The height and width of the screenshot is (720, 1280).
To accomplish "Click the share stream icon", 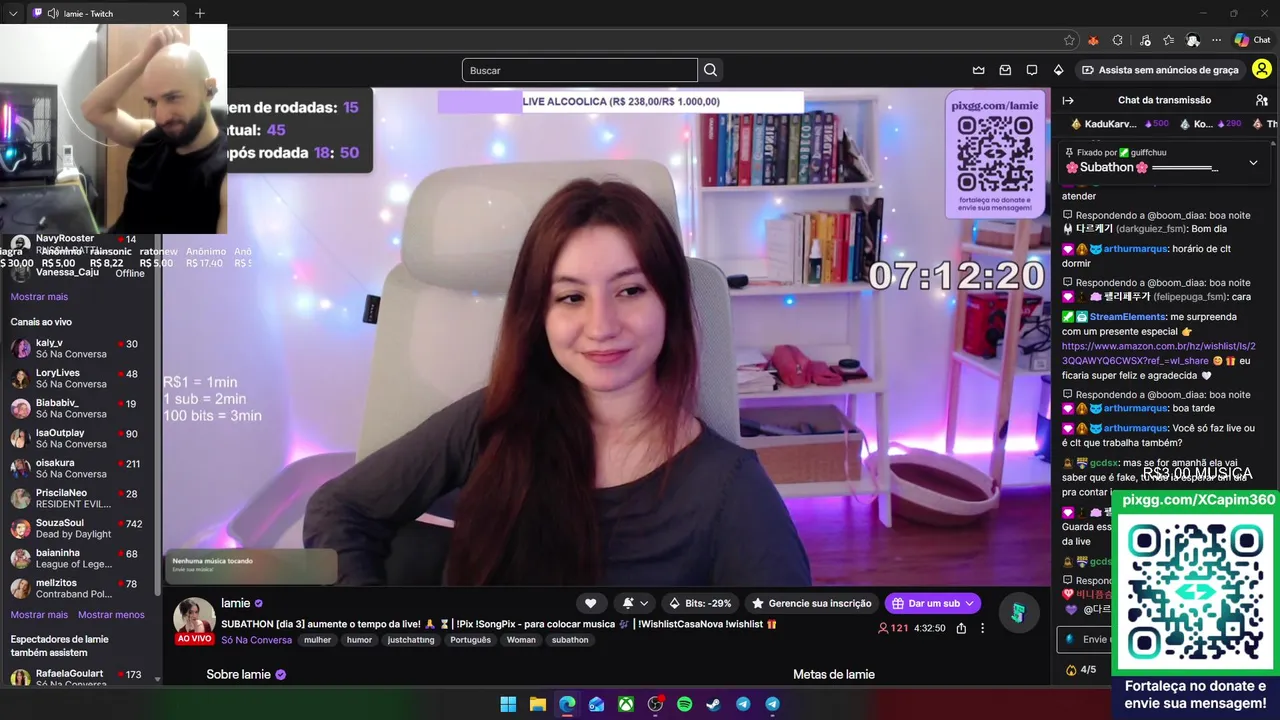I will point(961,628).
